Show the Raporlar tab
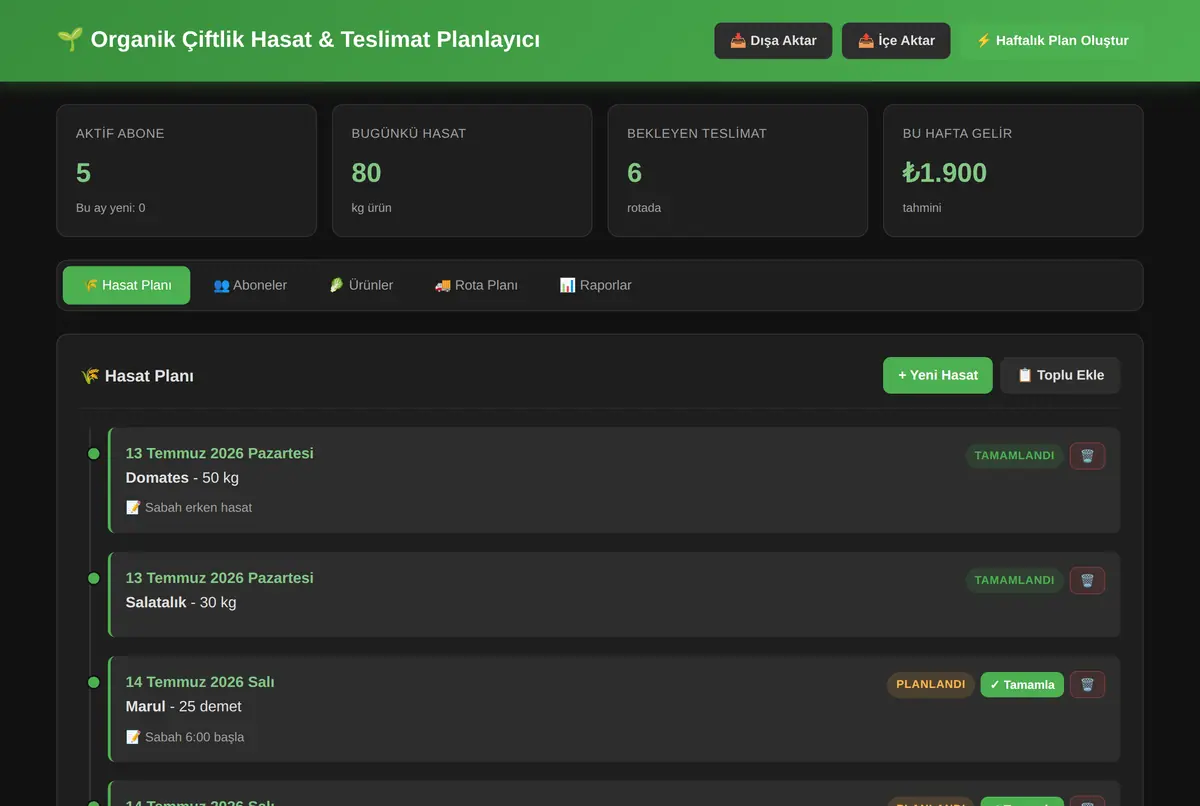The image size is (1200, 806). 595,285
